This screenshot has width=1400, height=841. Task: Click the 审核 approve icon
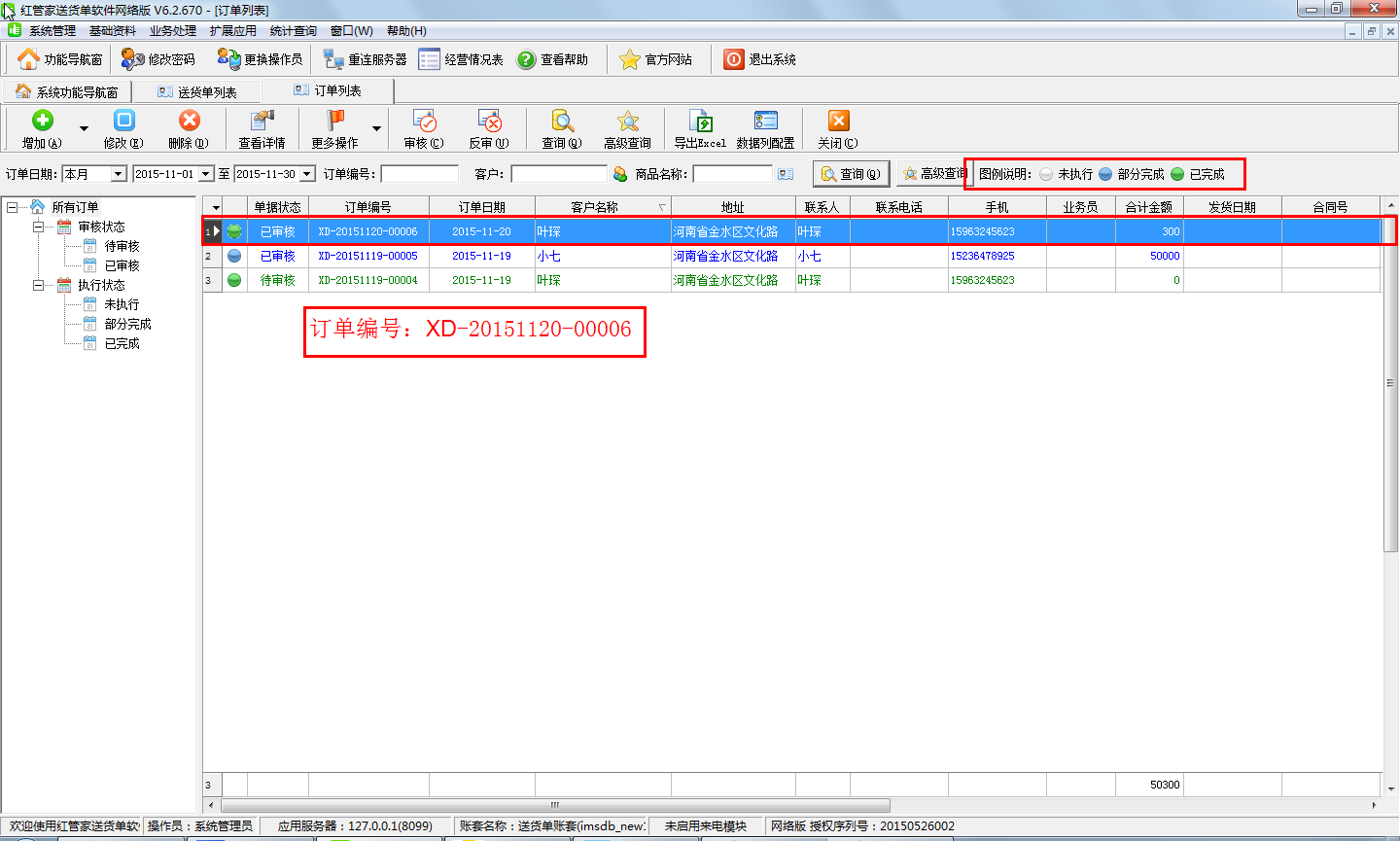click(x=424, y=121)
